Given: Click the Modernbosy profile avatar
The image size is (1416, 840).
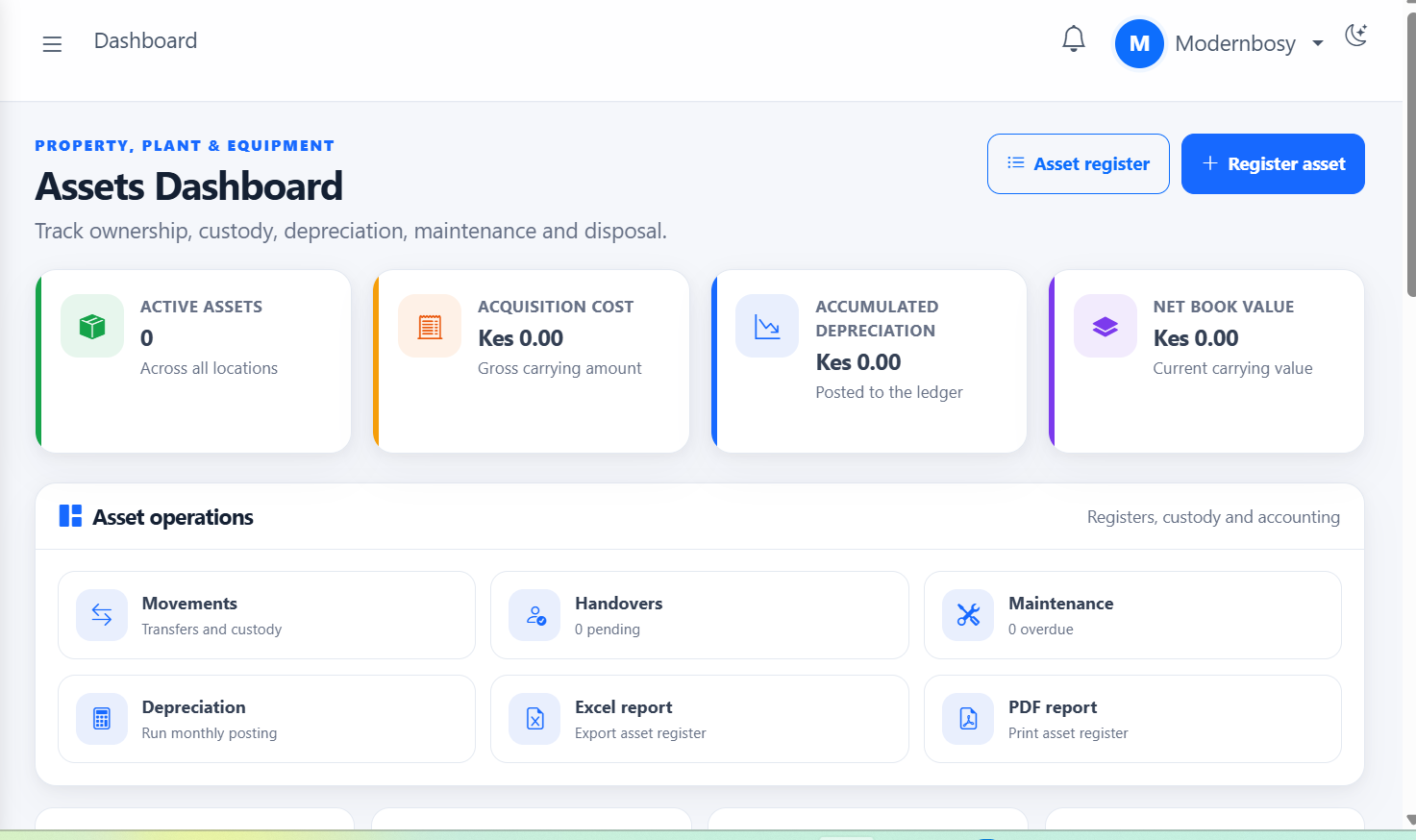Looking at the screenshot, I should (1139, 44).
